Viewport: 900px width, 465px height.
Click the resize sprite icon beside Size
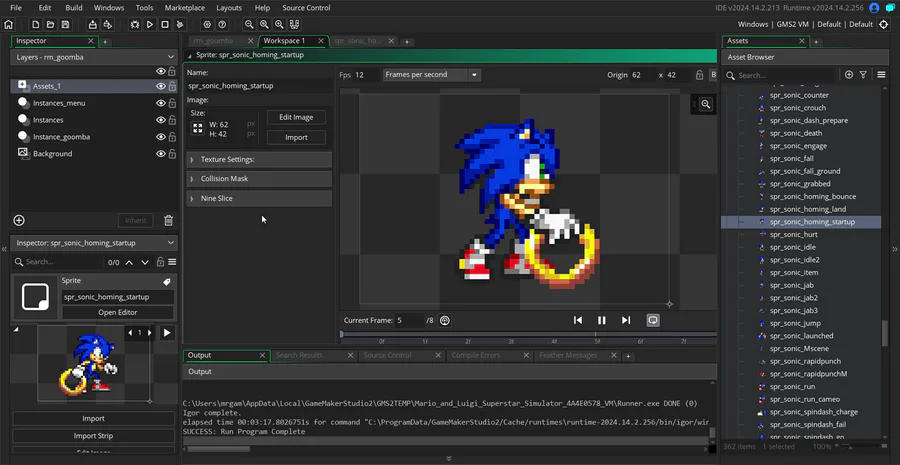(197, 128)
